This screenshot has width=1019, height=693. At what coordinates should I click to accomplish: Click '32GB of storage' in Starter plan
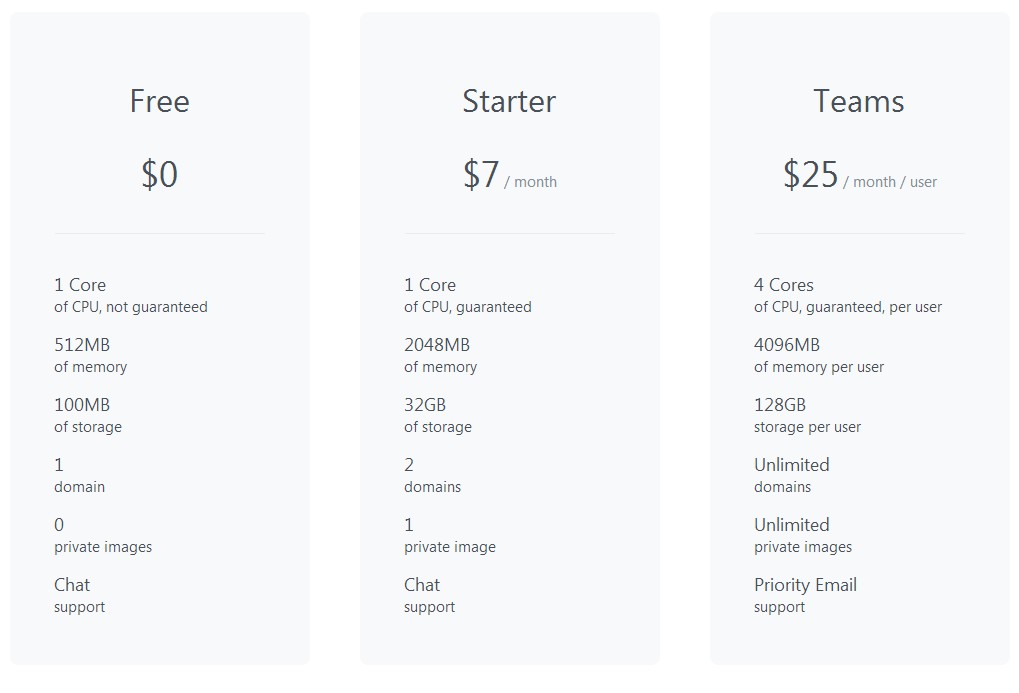[437, 415]
